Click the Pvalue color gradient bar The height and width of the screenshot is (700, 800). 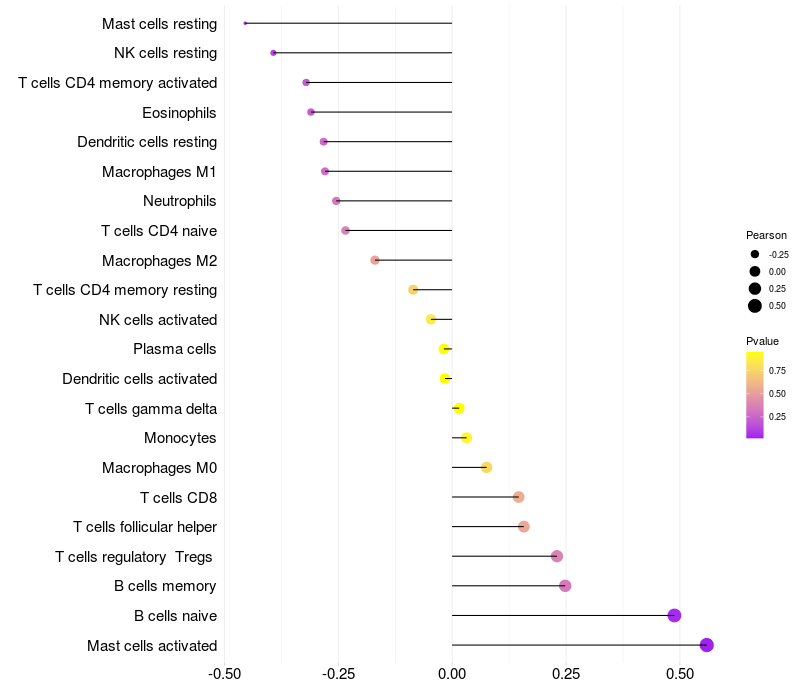click(x=755, y=394)
